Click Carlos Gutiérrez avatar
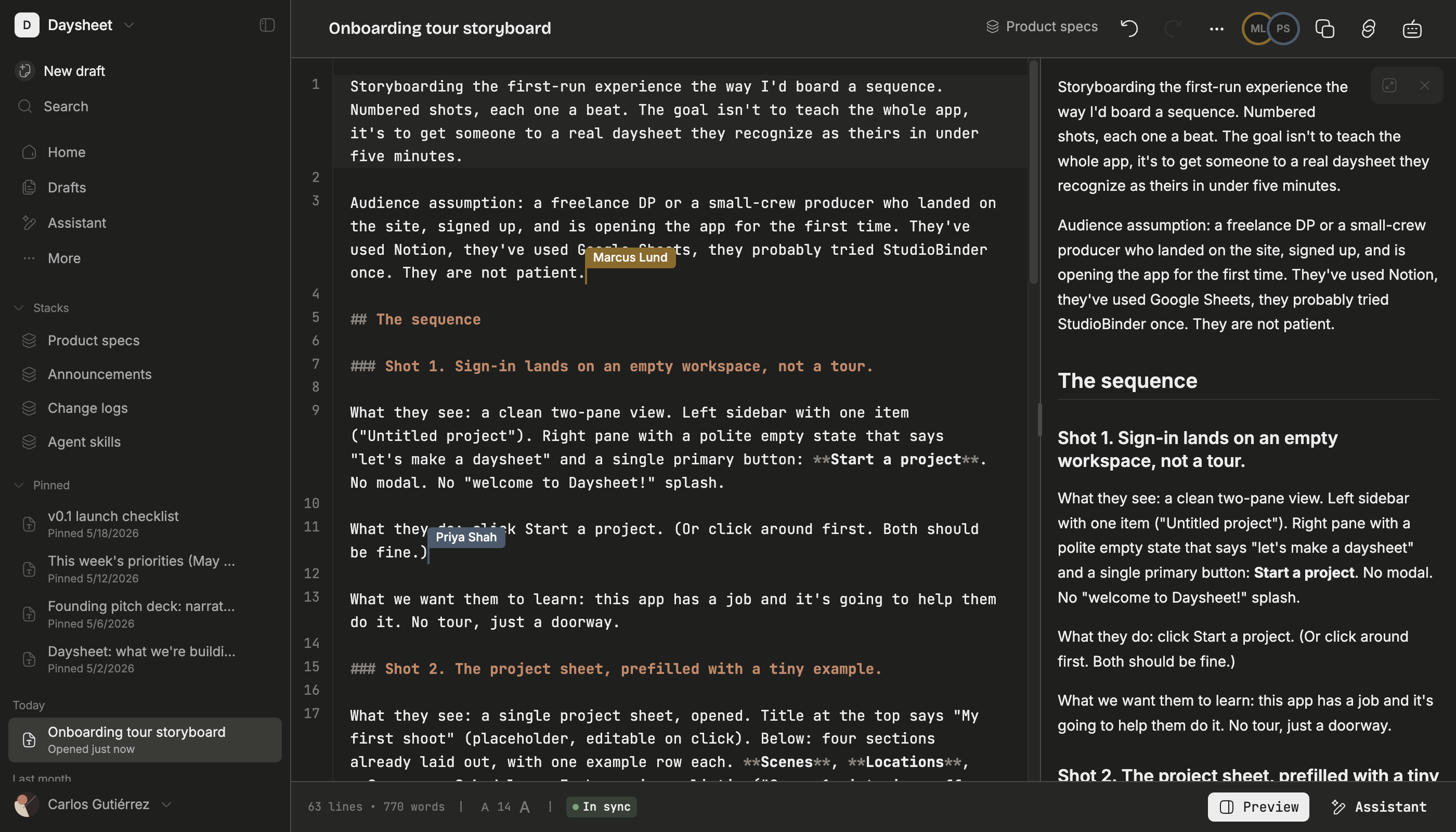 point(27,804)
